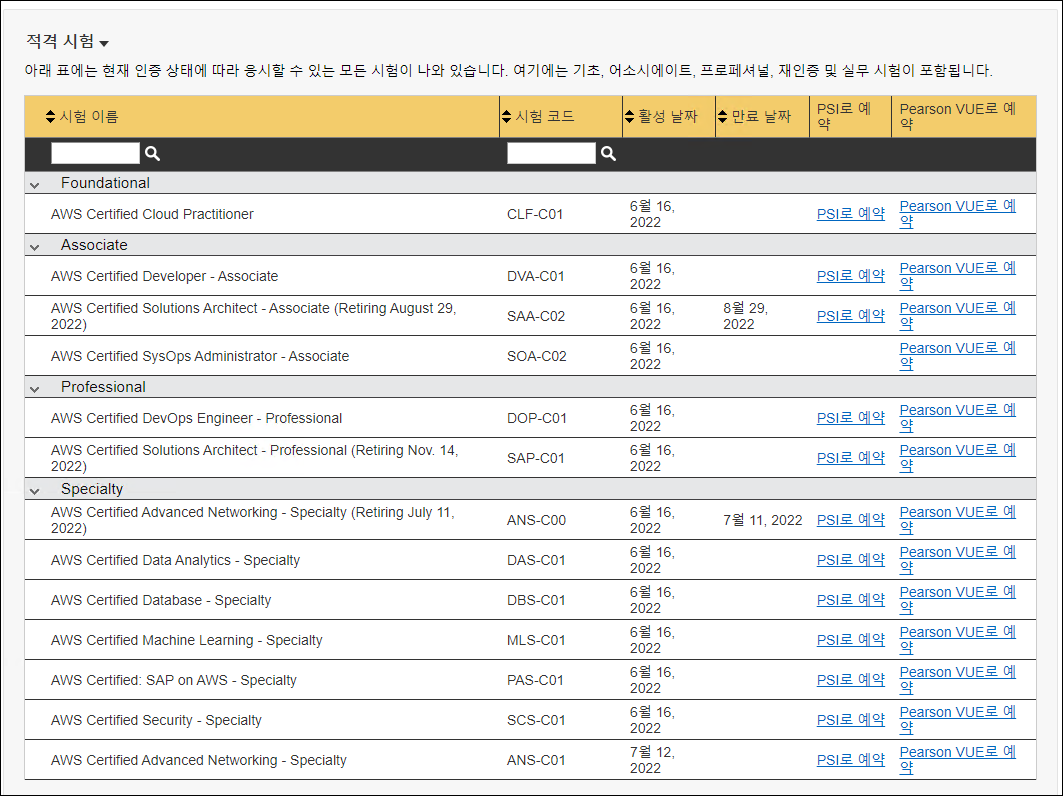Collapse the Associate group
The width and height of the screenshot is (1063, 796).
pyautogui.click(x=35, y=247)
